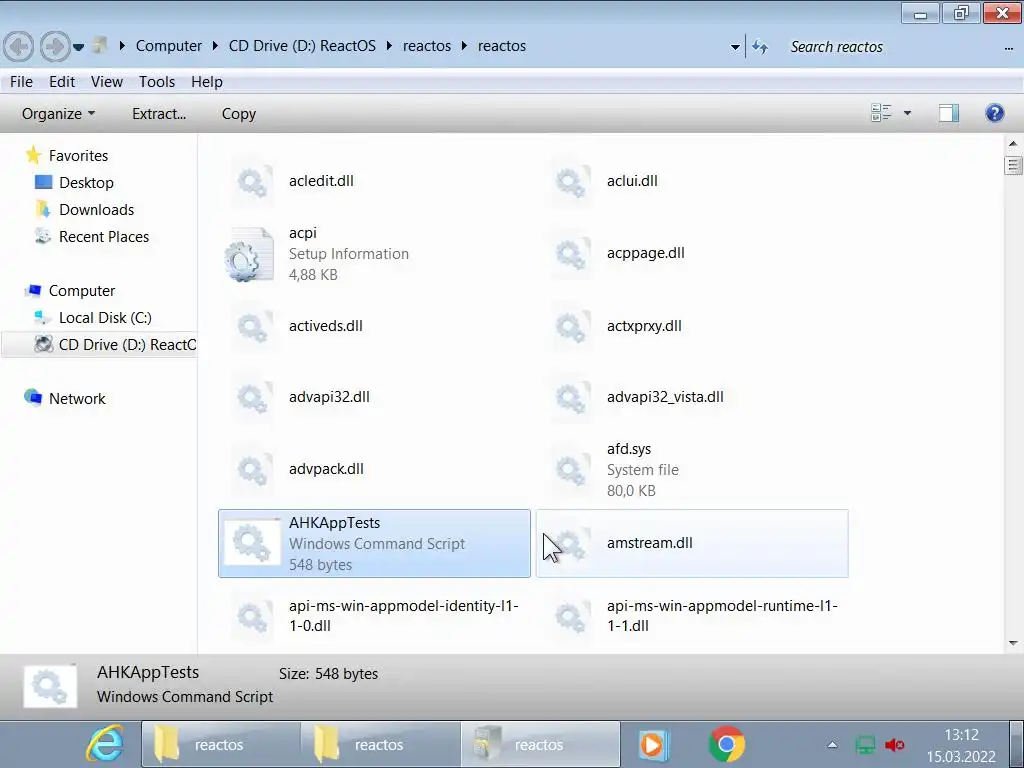Click the Computer breadcrumb segment

168,46
